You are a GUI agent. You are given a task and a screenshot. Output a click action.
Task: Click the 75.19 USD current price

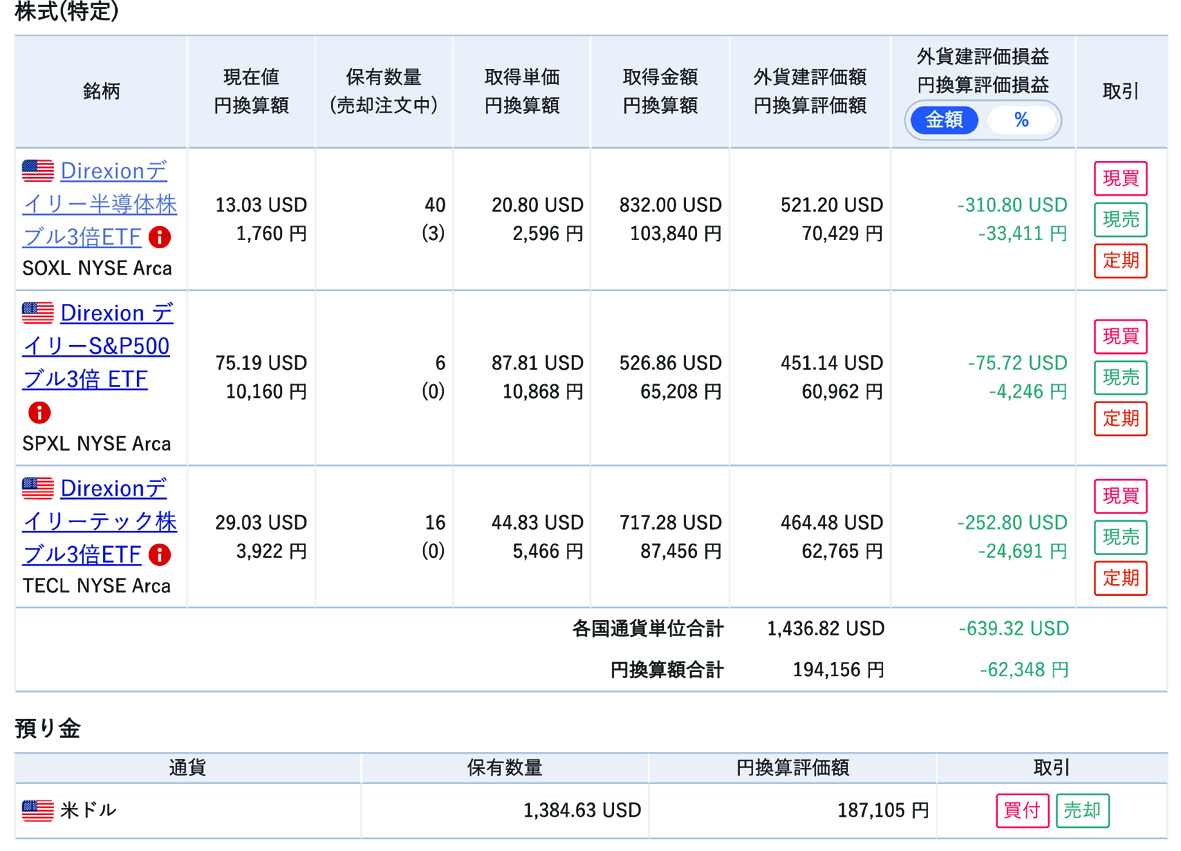[x=261, y=363]
